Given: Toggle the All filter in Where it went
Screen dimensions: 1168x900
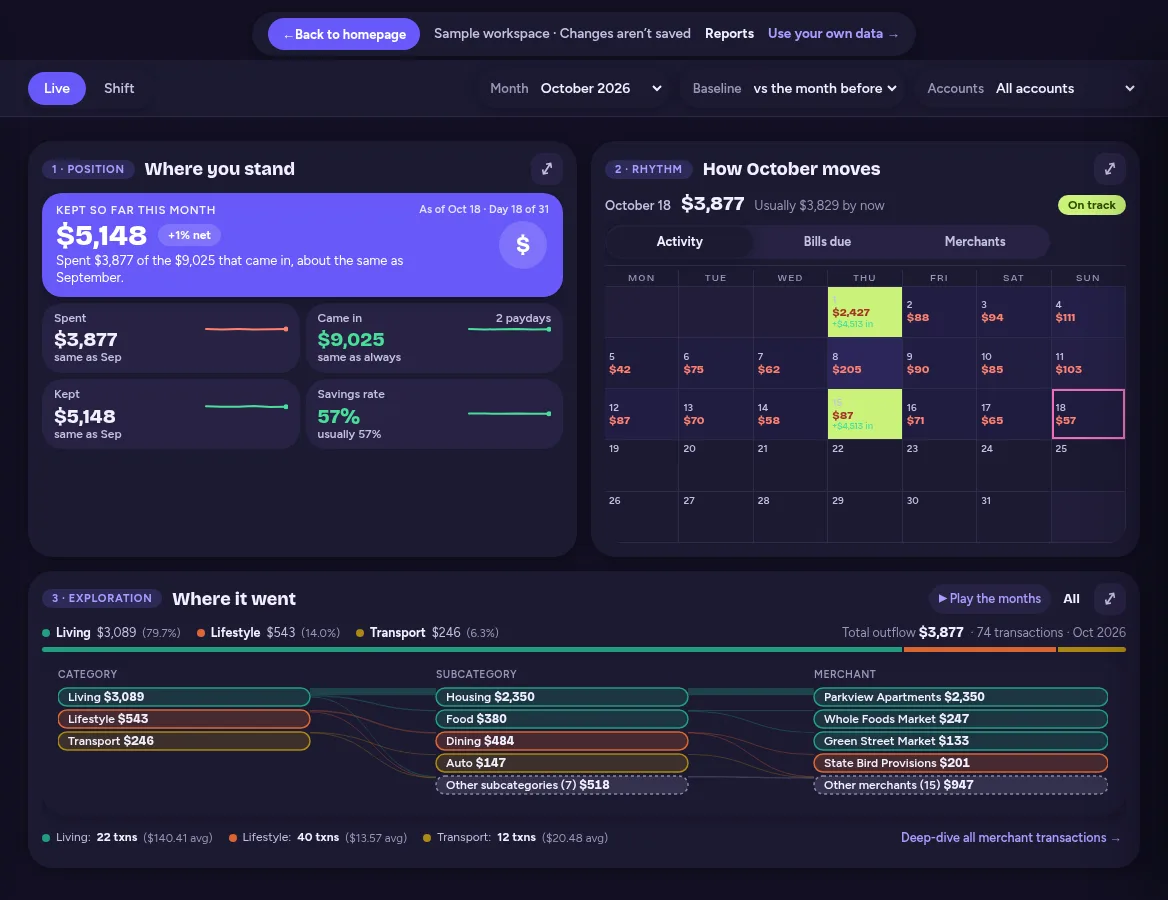Looking at the screenshot, I should coord(1071,598).
